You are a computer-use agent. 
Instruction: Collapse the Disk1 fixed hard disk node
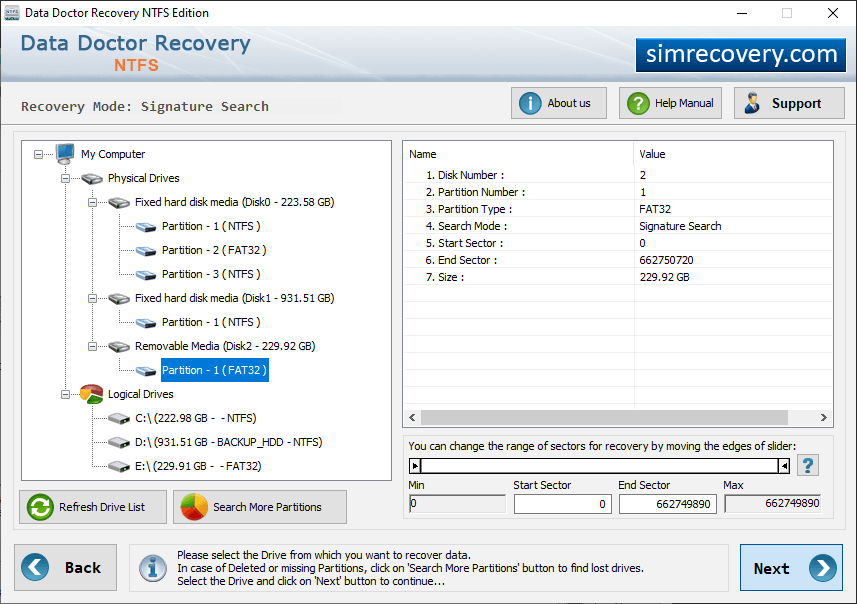pos(92,299)
